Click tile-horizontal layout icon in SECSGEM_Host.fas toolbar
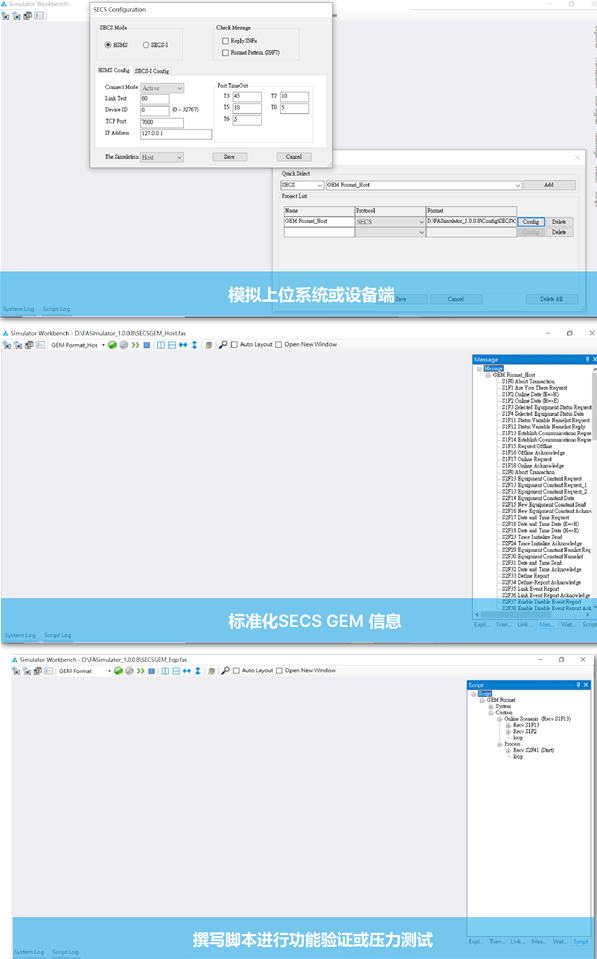The width and height of the screenshot is (597, 959). click(x=172, y=345)
